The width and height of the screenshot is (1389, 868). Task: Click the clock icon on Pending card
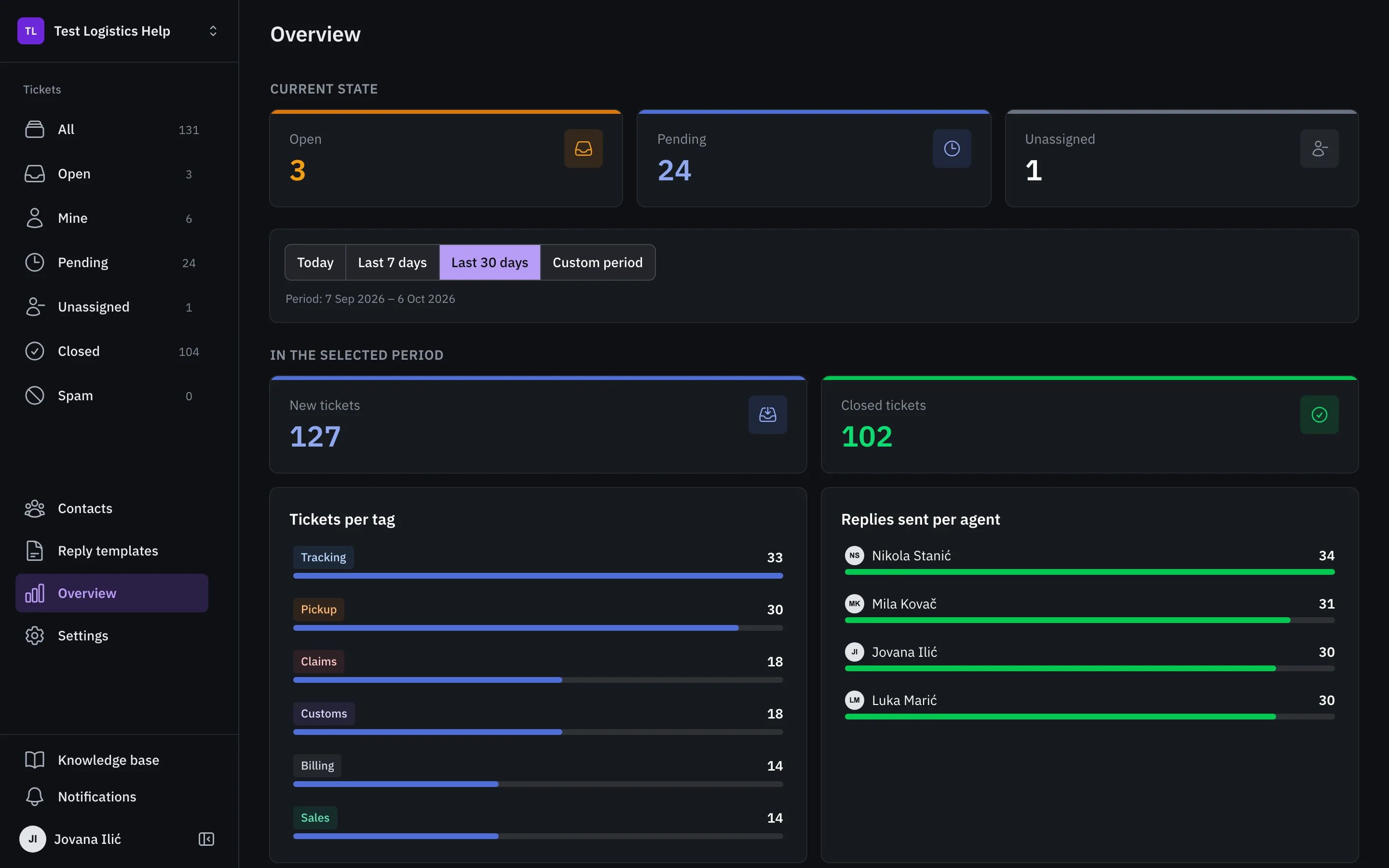[952, 149]
